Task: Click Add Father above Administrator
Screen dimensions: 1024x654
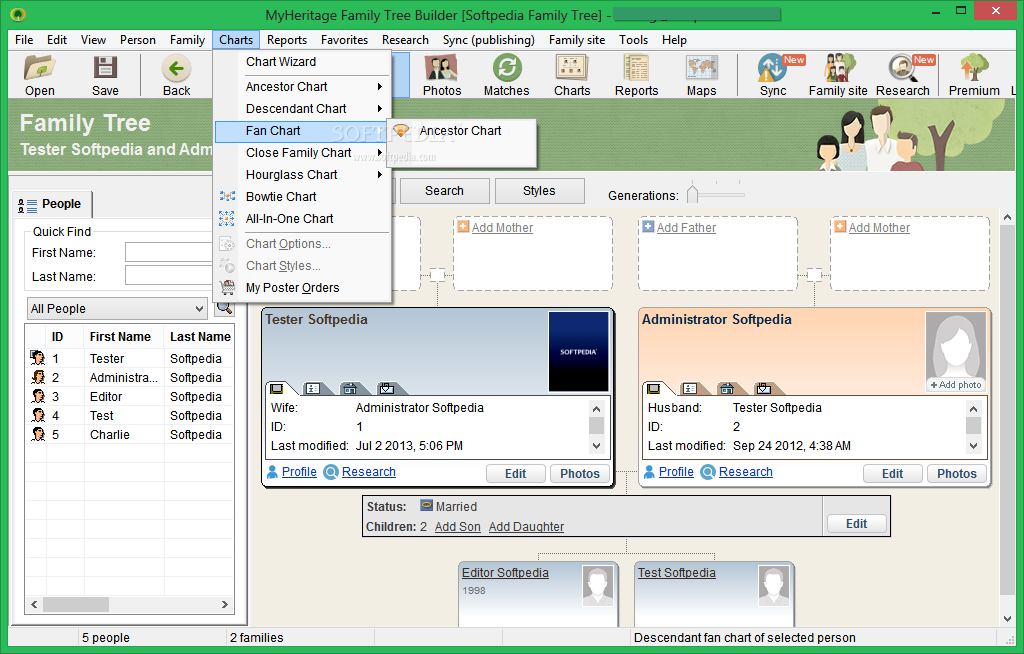Action: (686, 227)
